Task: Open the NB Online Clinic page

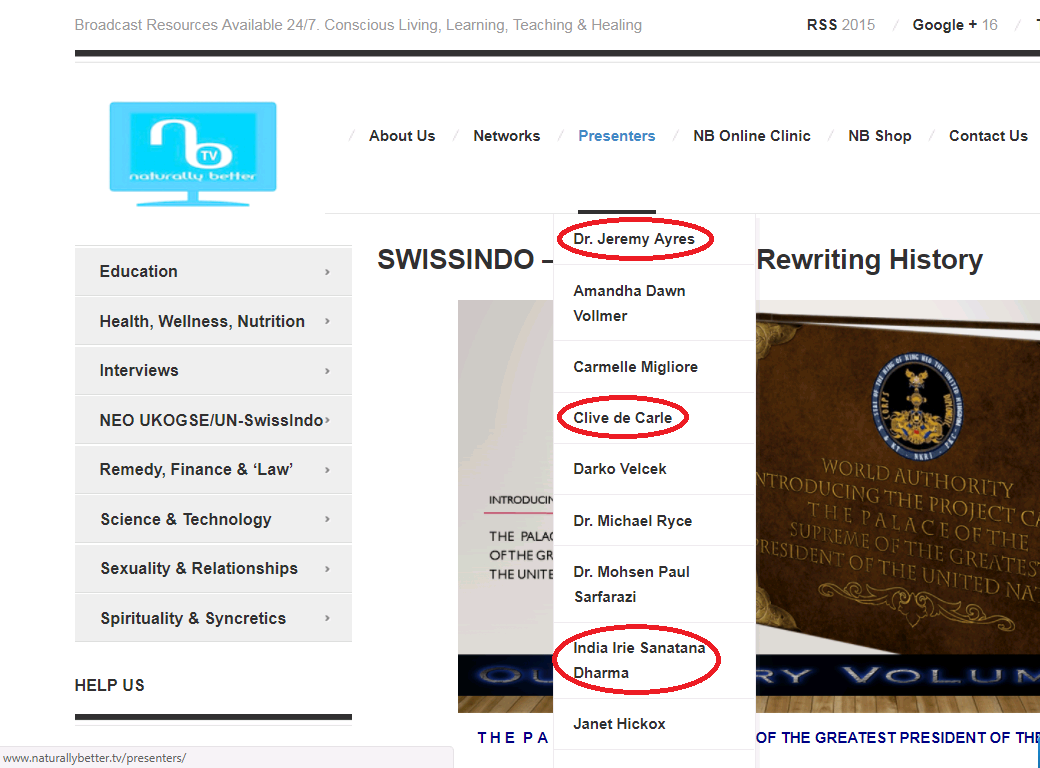Action: [751, 136]
